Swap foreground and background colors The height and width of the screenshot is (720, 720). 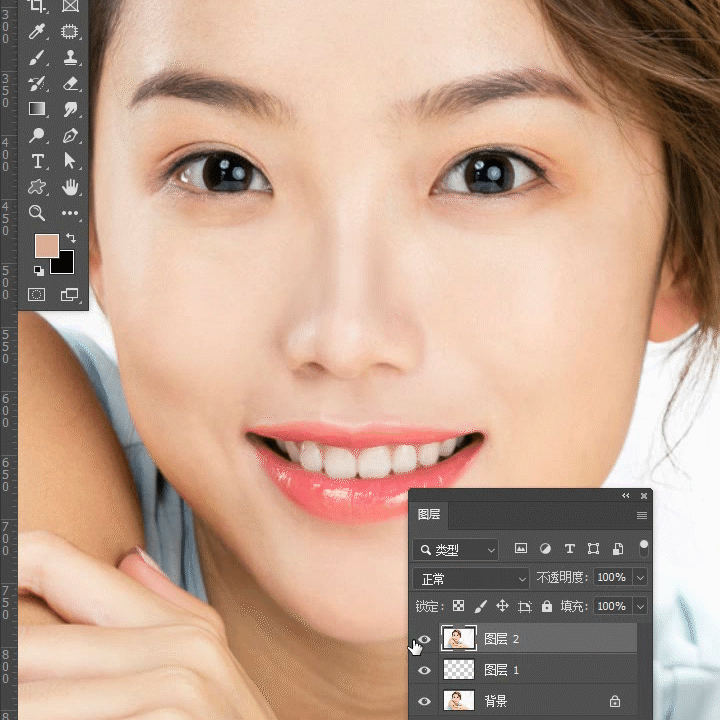point(71,238)
